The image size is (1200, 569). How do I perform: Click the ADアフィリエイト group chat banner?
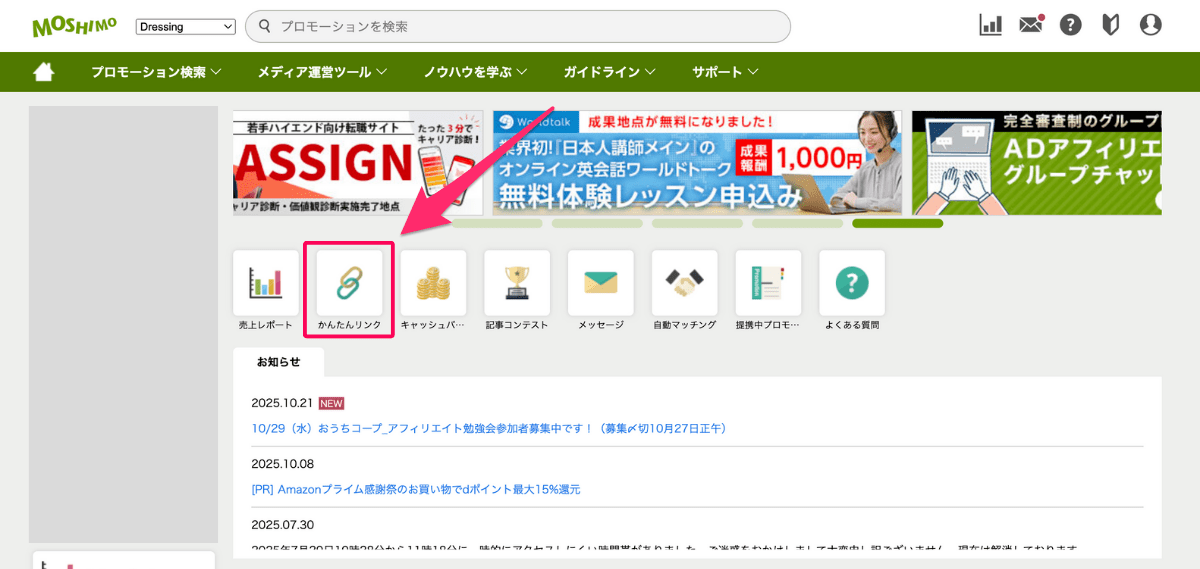point(1037,163)
